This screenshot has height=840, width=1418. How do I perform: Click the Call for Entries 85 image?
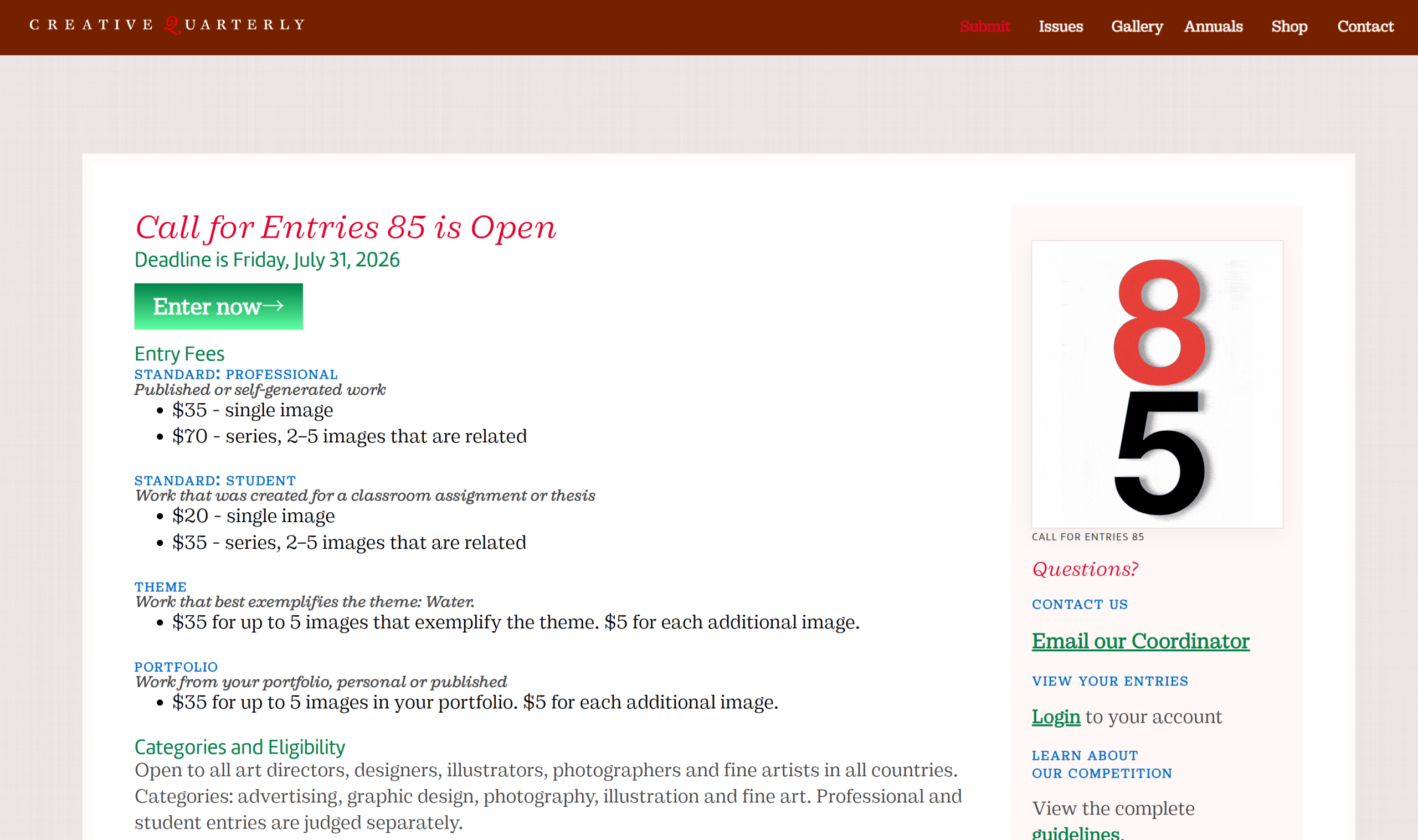pos(1157,384)
